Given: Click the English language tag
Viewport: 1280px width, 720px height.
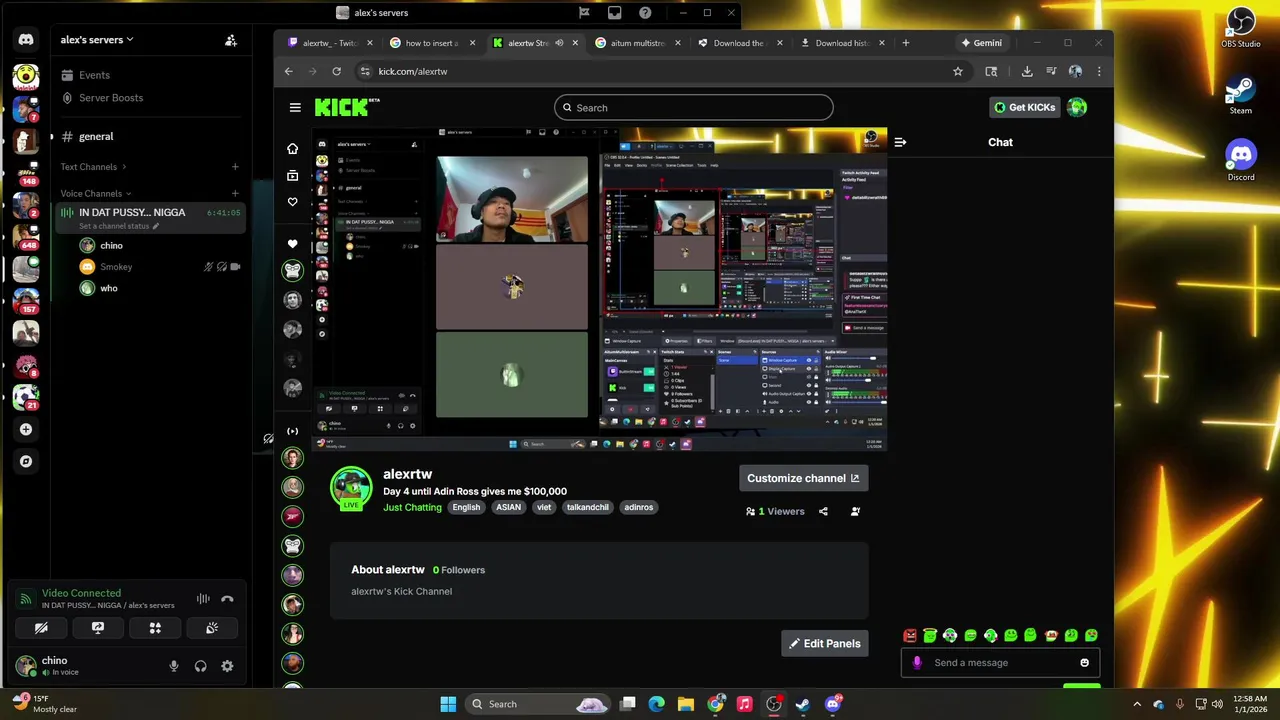Looking at the screenshot, I should (x=466, y=508).
